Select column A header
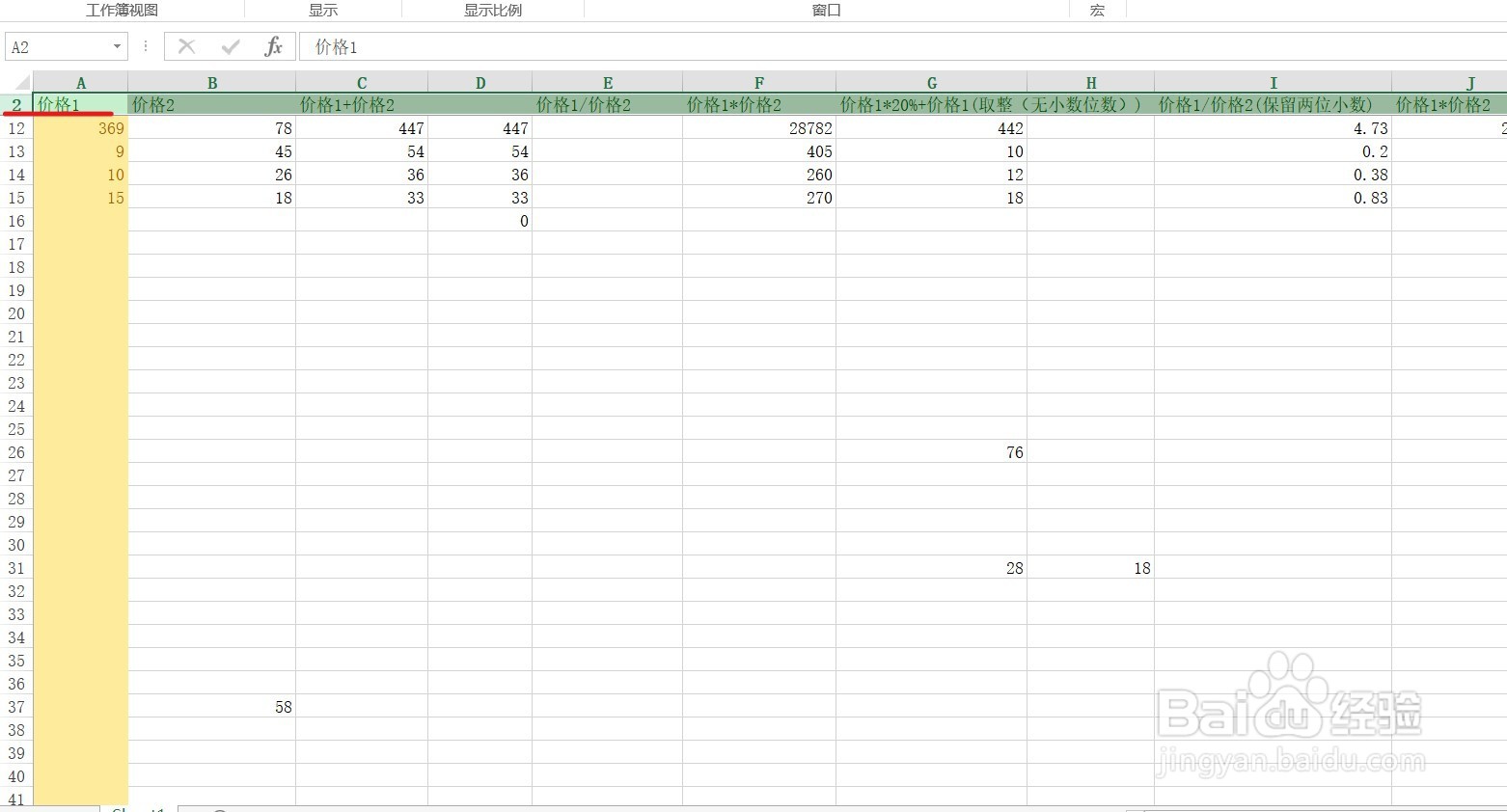Image resolution: width=1507 pixels, height=812 pixels. pyautogui.click(x=81, y=83)
